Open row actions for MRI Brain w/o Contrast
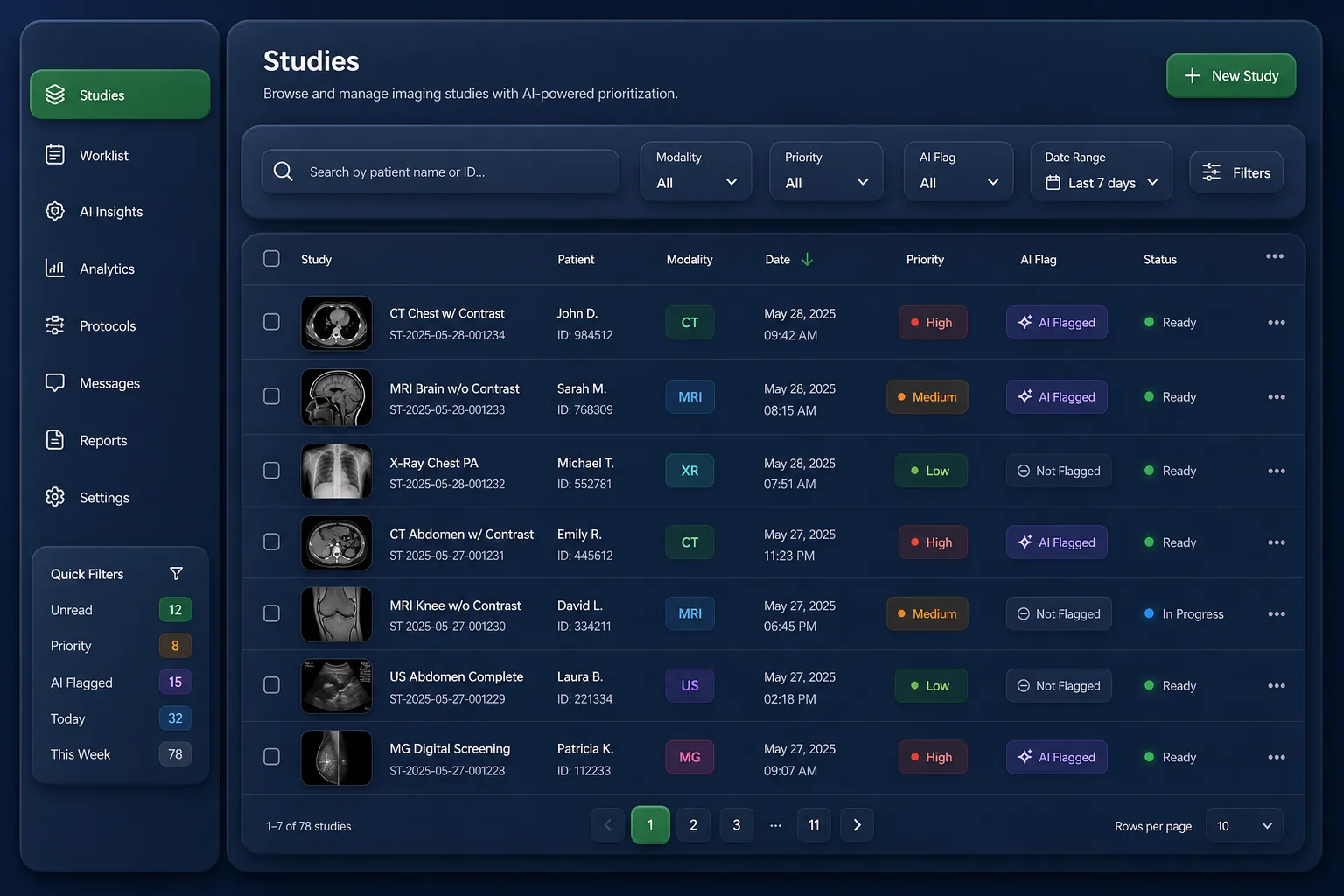1344x896 pixels. [x=1277, y=397]
